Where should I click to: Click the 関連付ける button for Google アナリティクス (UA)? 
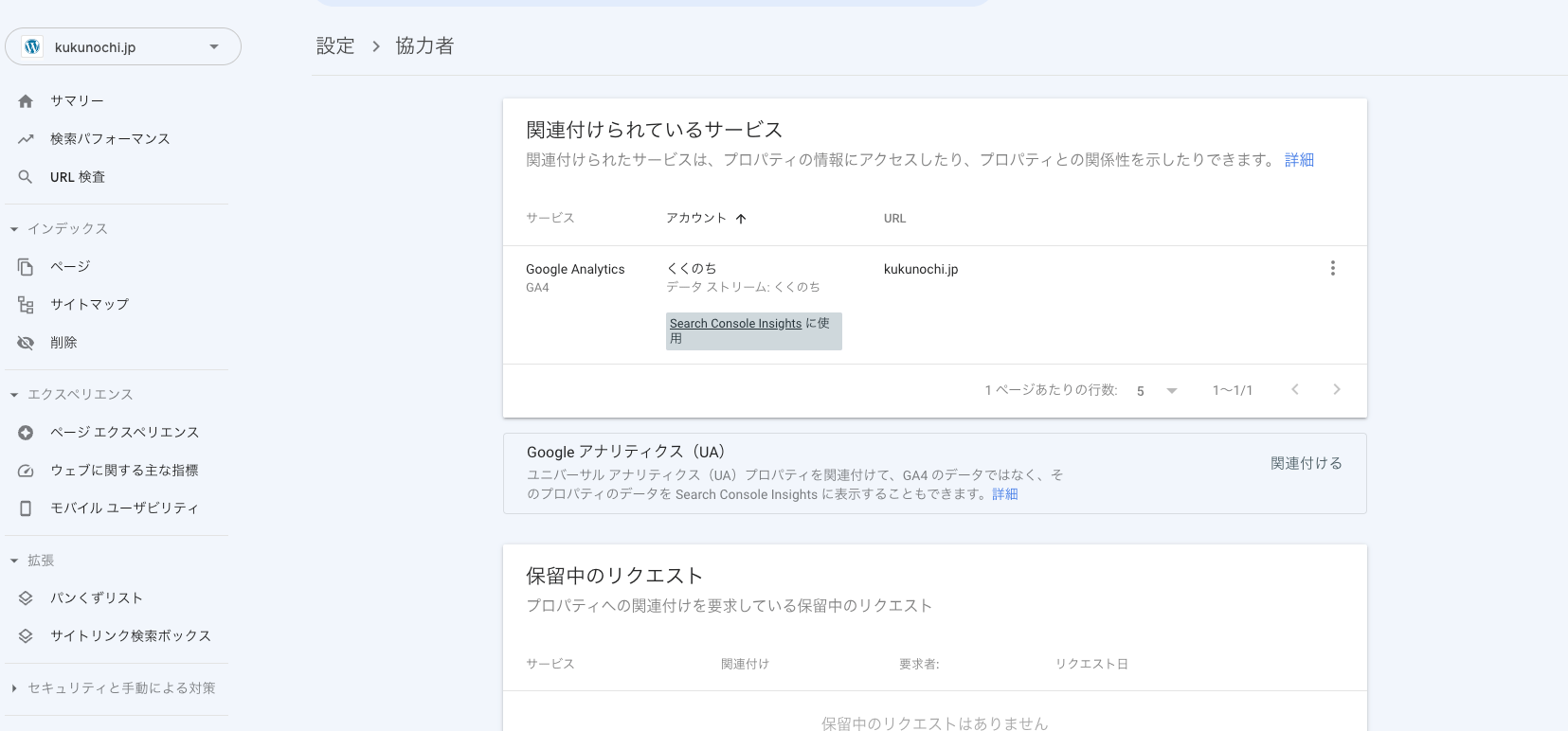1306,463
